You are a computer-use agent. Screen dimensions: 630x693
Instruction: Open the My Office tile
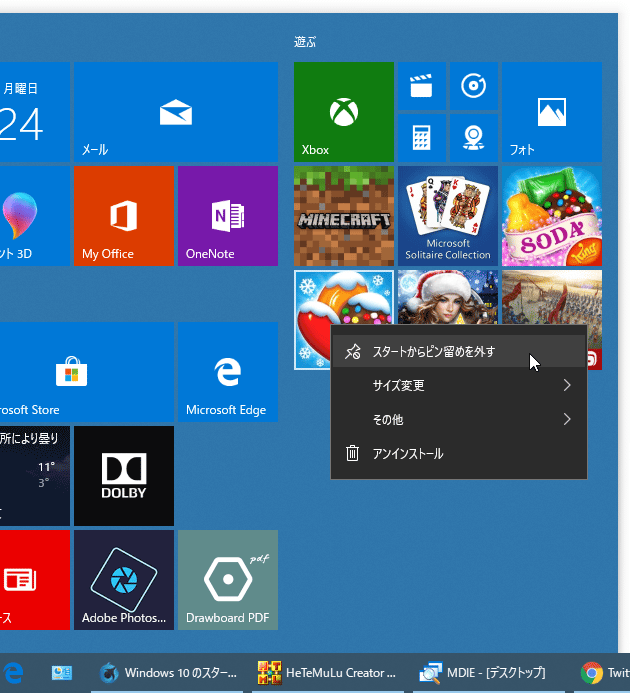[x=124, y=216]
